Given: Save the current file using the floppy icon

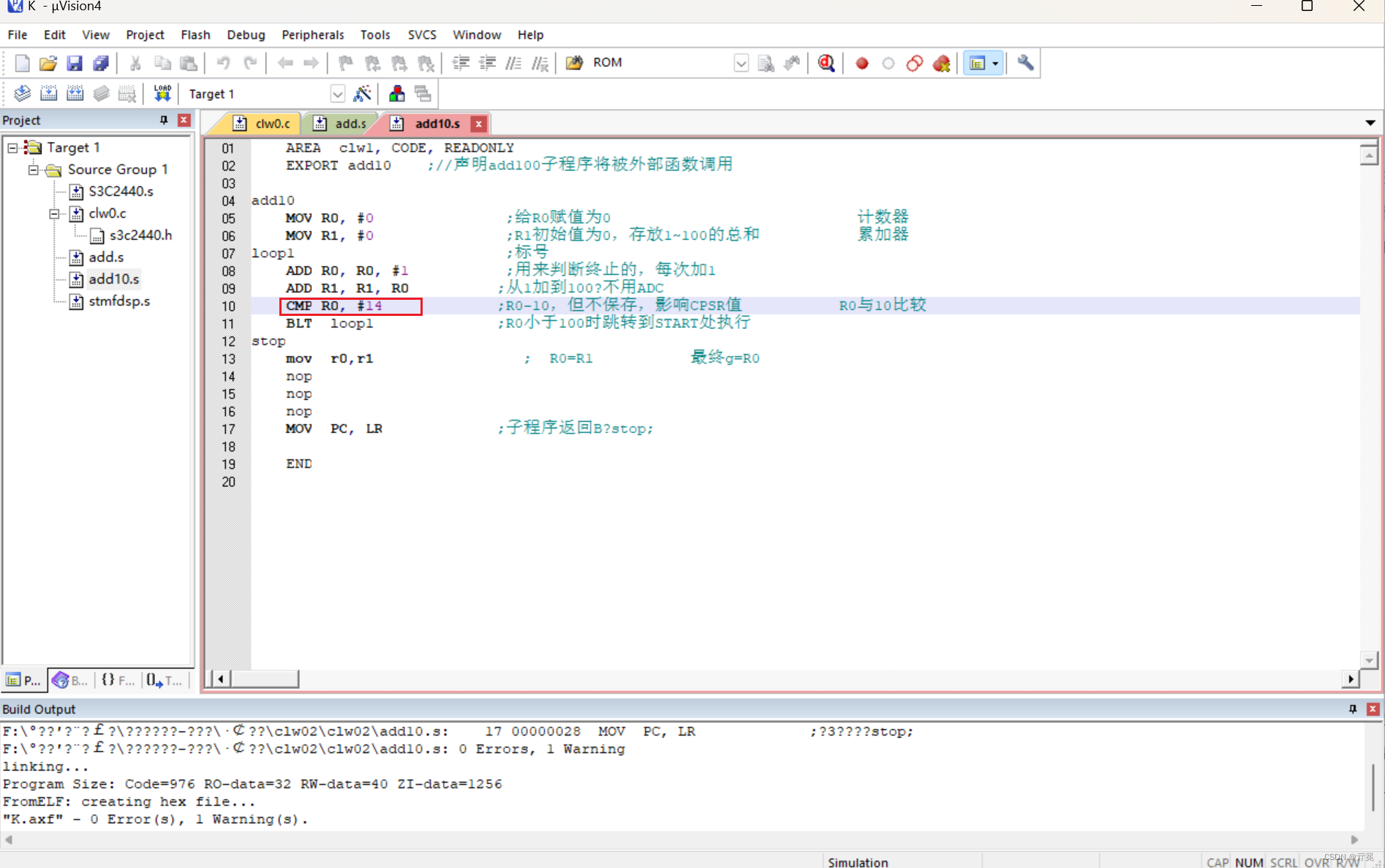Looking at the screenshot, I should [75, 64].
